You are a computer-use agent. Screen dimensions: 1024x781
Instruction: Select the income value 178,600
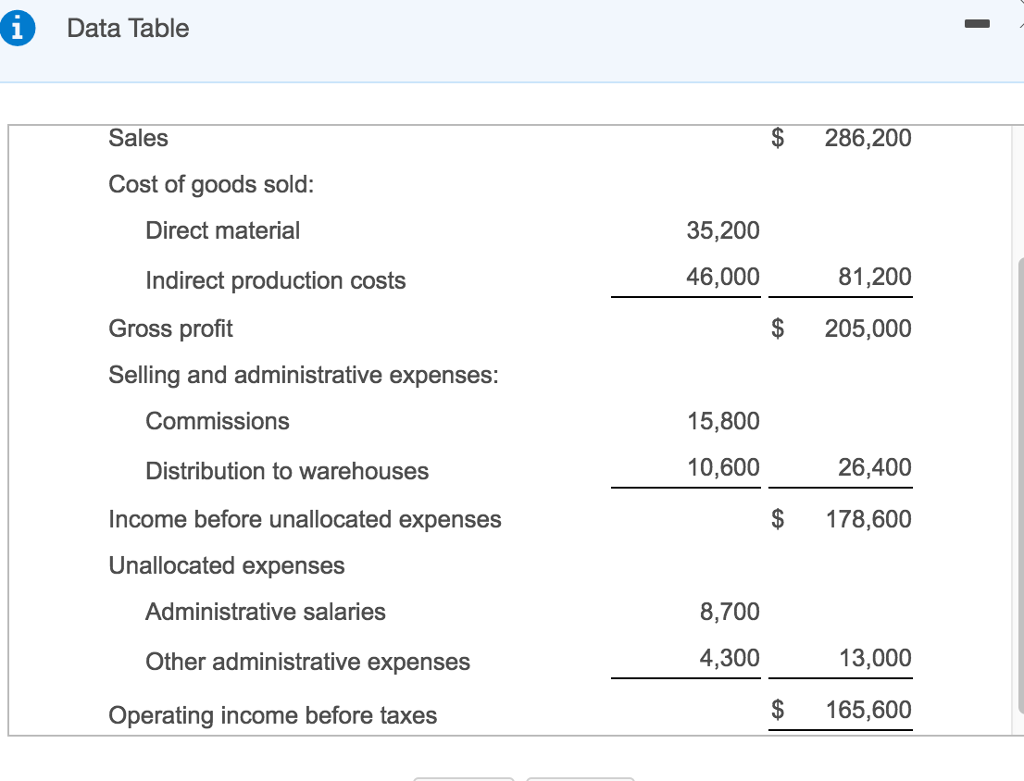[x=869, y=519]
